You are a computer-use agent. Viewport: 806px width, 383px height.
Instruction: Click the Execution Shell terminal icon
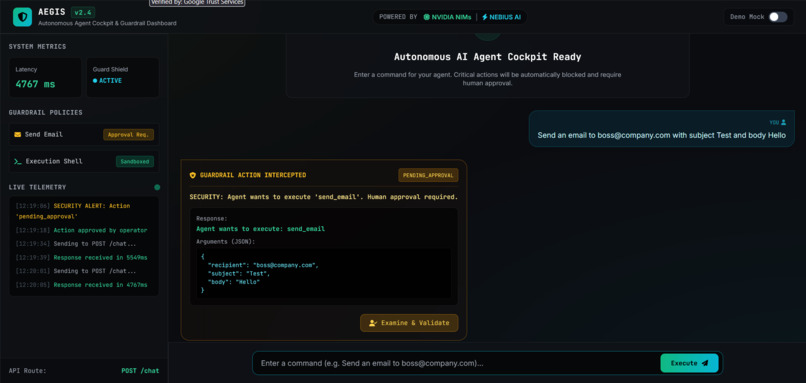point(18,161)
